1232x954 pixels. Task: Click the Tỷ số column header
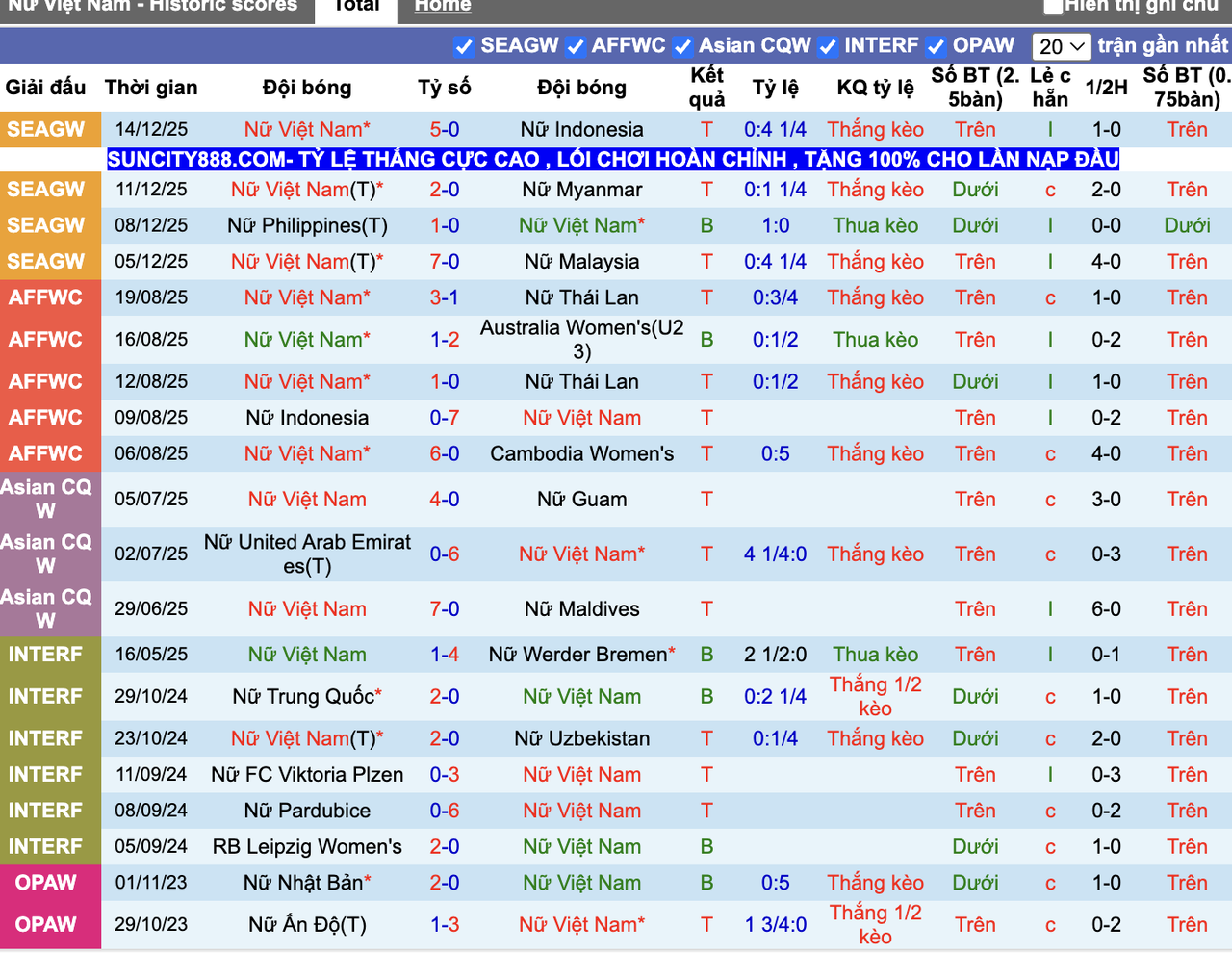click(x=445, y=88)
